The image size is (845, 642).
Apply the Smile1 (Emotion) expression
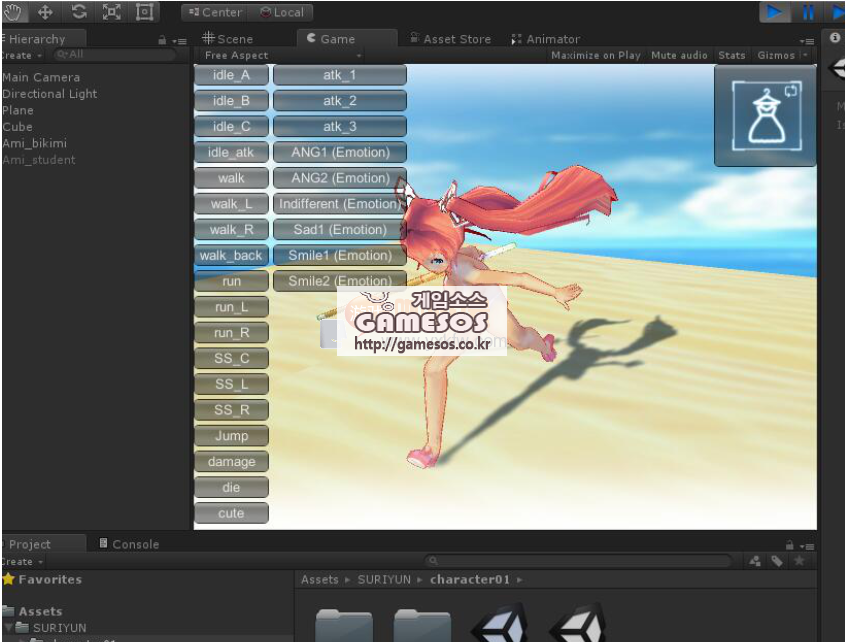(x=340, y=256)
